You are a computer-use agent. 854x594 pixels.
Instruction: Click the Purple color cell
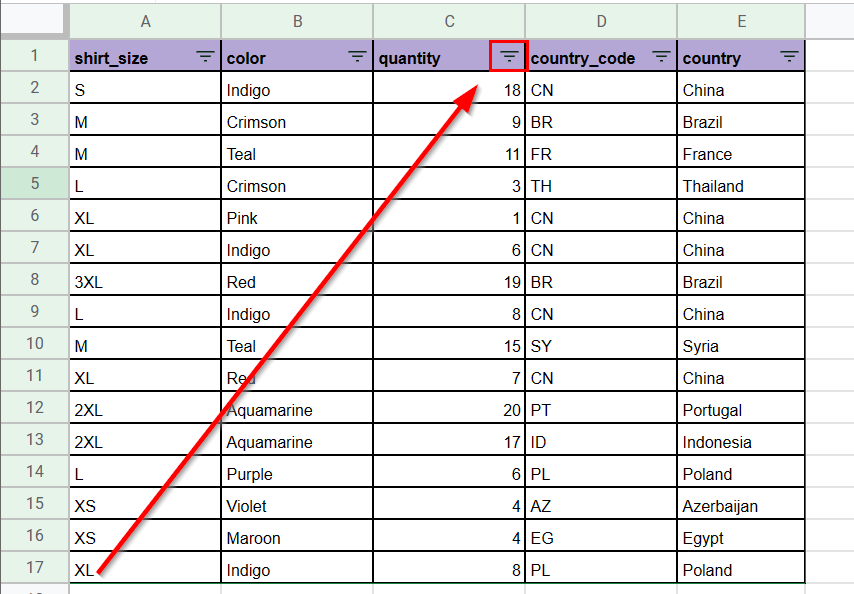[297, 471]
